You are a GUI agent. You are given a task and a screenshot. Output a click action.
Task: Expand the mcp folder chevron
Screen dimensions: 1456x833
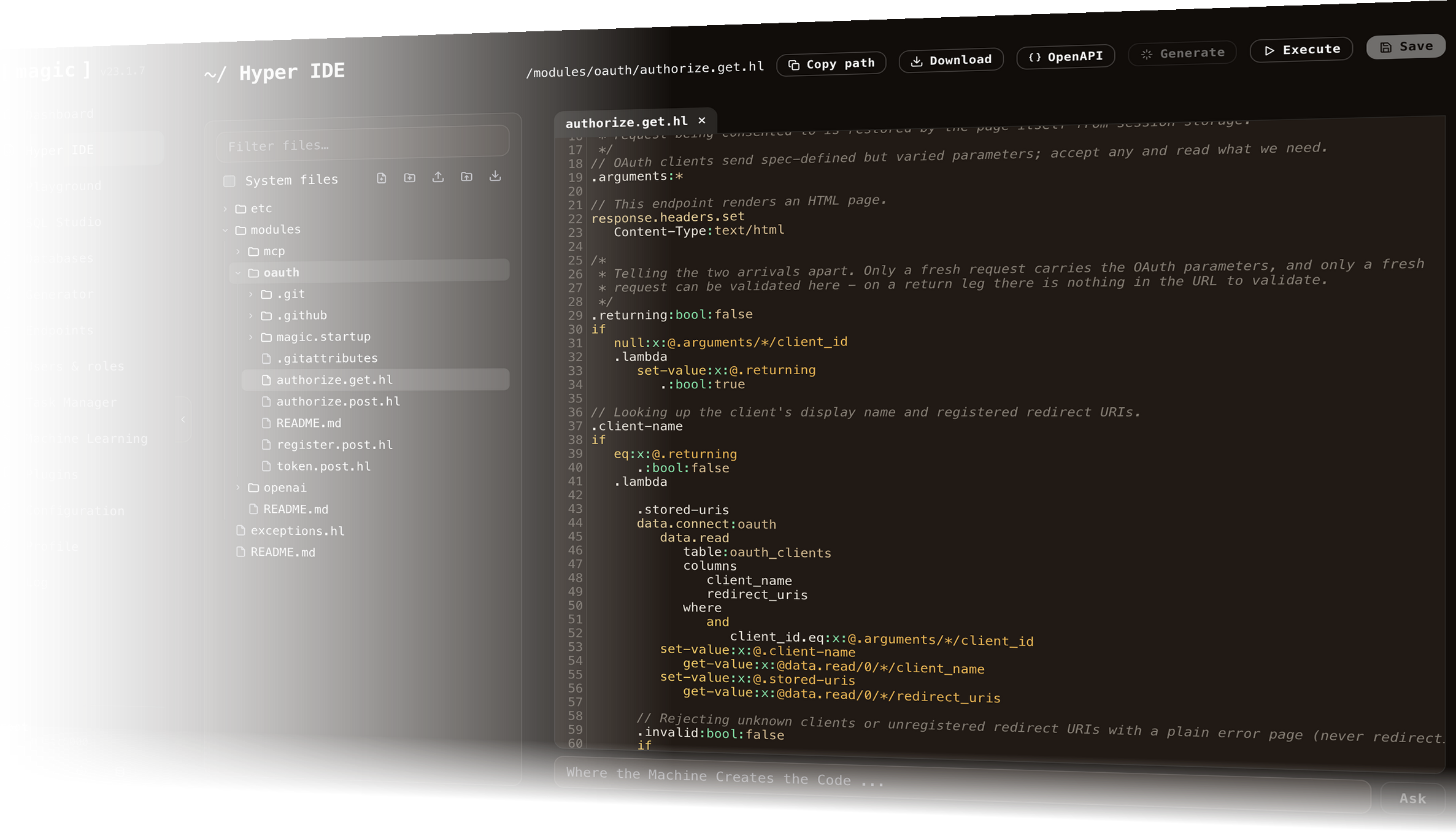click(238, 251)
